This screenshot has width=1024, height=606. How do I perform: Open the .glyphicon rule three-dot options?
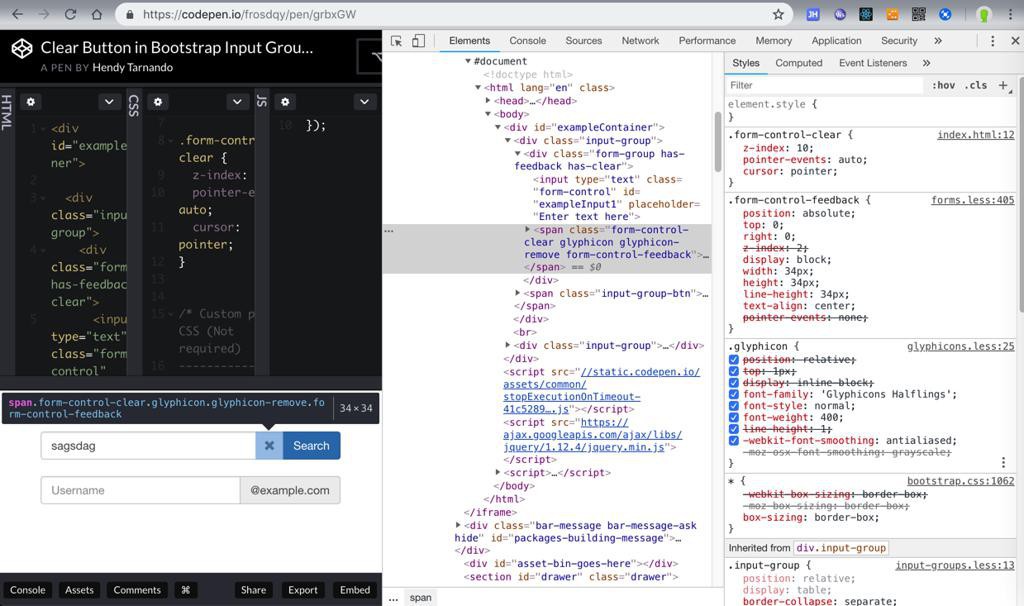(1003, 462)
